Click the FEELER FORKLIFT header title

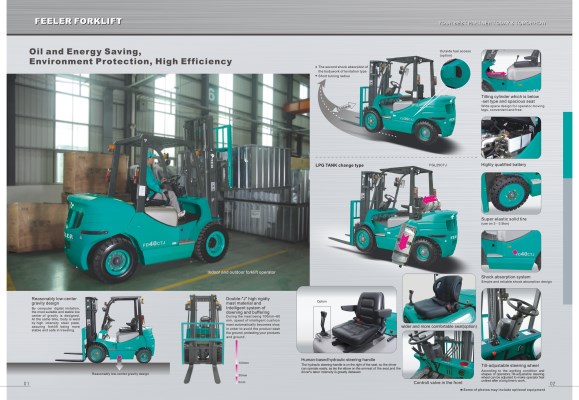point(78,21)
